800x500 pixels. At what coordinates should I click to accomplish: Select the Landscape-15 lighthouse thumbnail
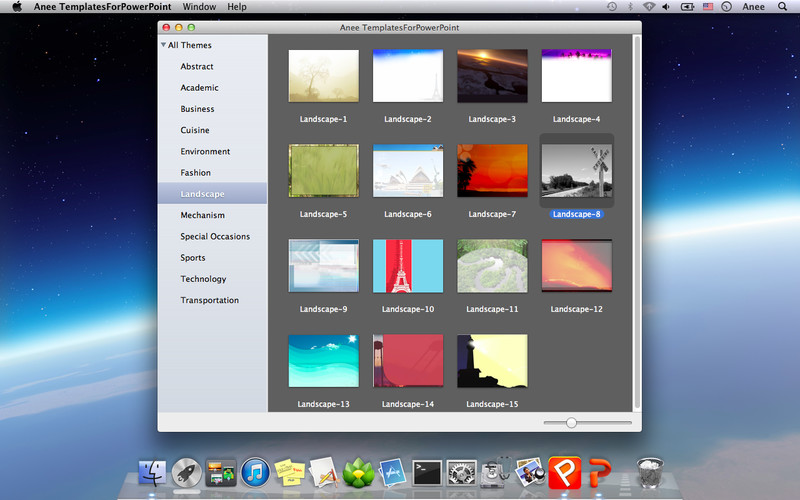(x=492, y=361)
